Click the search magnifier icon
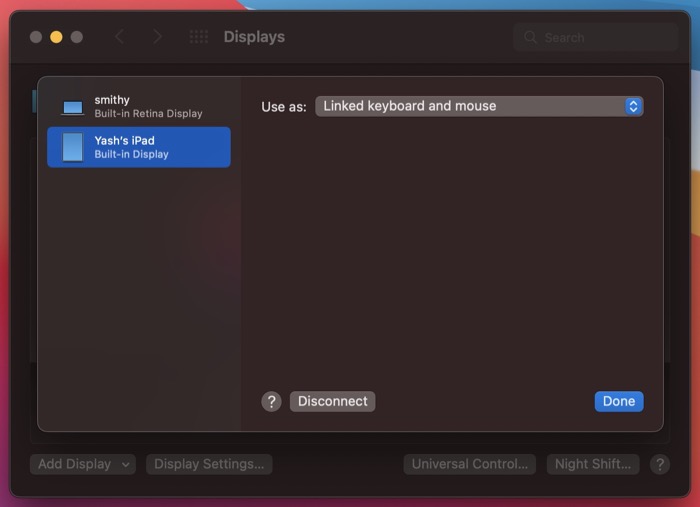Image resolution: width=700 pixels, height=507 pixels. (530, 37)
